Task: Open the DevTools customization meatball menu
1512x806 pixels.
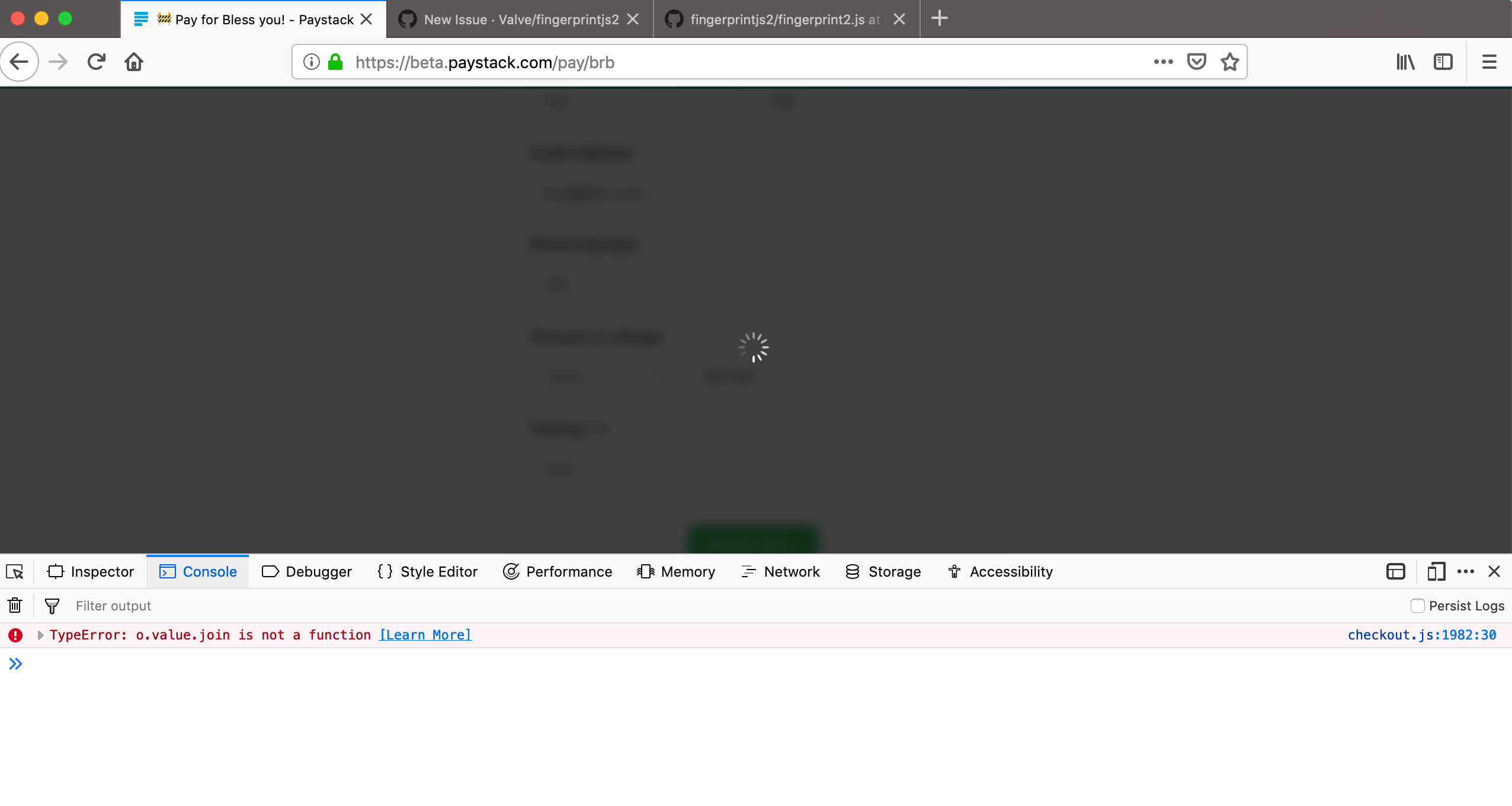Action: point(1465,571)
